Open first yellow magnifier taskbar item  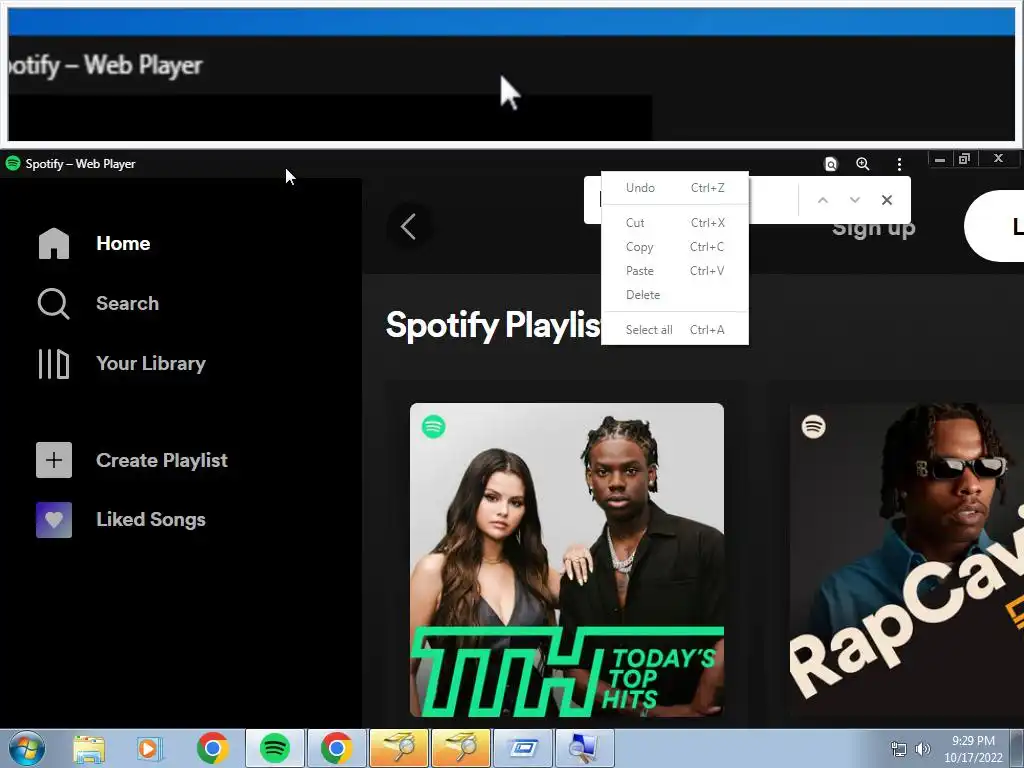pos(398,748)
